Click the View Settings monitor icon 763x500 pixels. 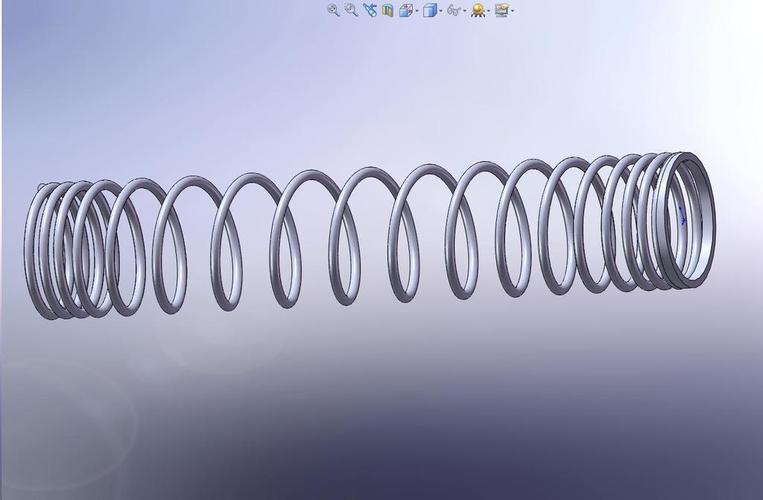pyautogui.click(x=502, y=10)
